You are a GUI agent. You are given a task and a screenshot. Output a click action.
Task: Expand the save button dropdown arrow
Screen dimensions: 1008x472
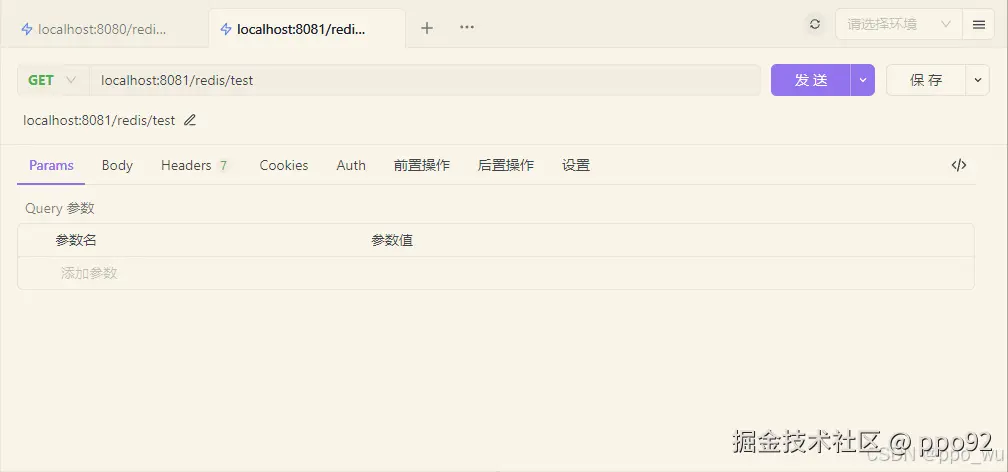(977, 80)
